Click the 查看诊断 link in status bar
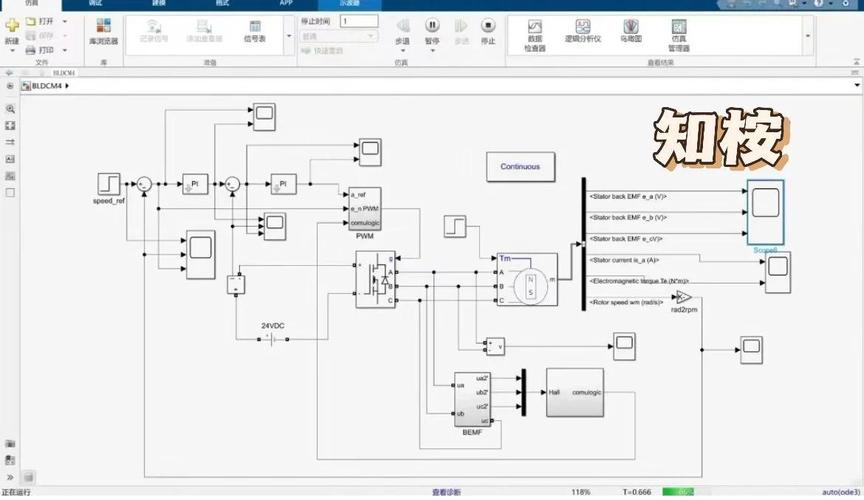 (x=448, y=492)
